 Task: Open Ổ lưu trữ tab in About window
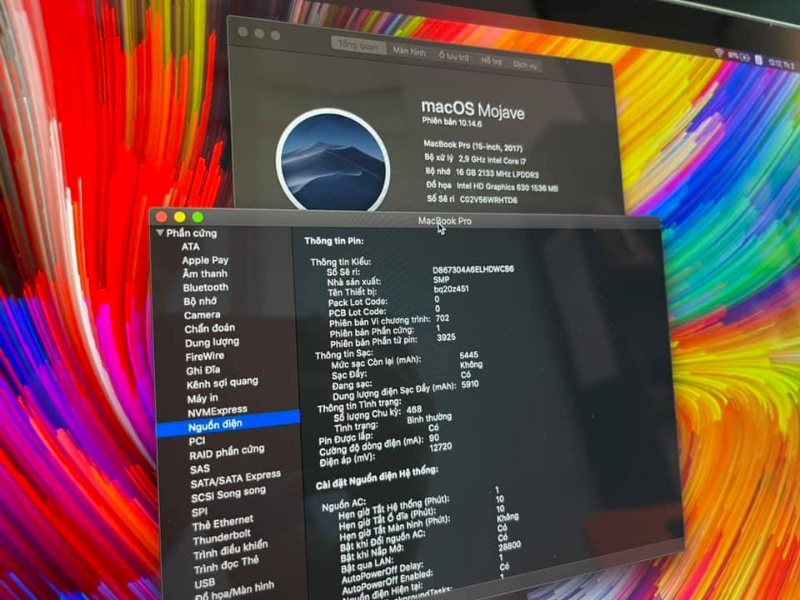(x=454, y=56)
